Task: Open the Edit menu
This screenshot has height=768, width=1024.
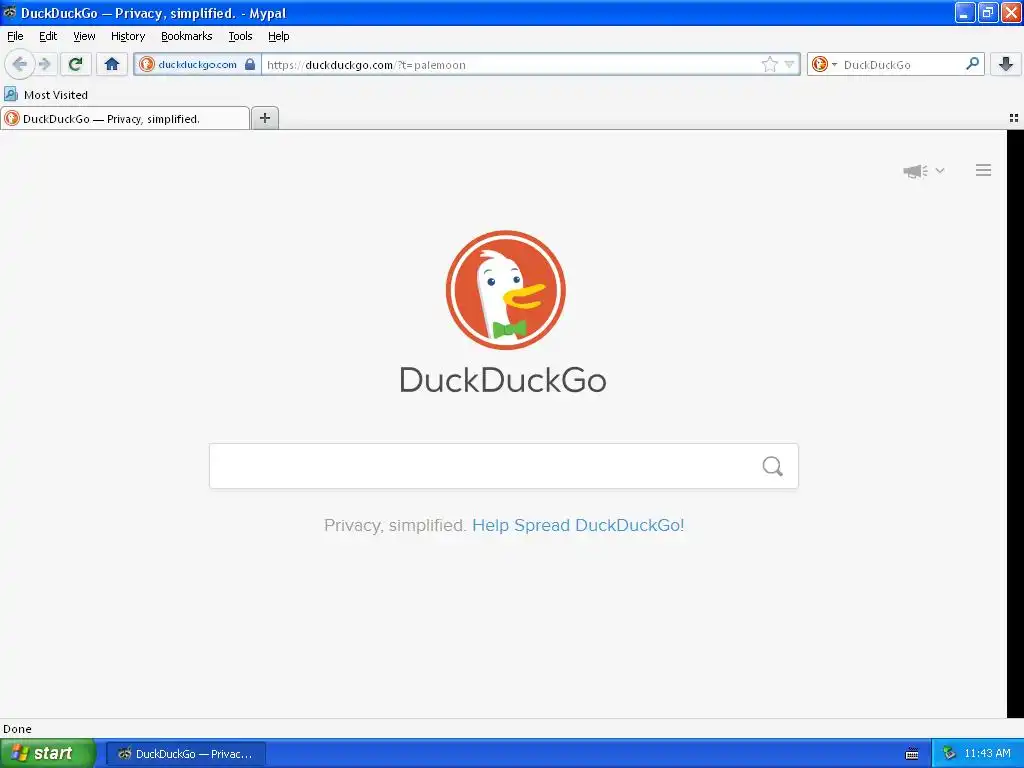Action: 48,36
